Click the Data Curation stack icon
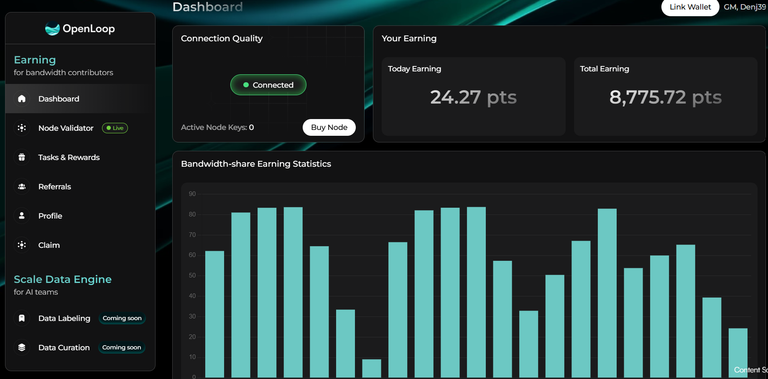 point(22,348)
